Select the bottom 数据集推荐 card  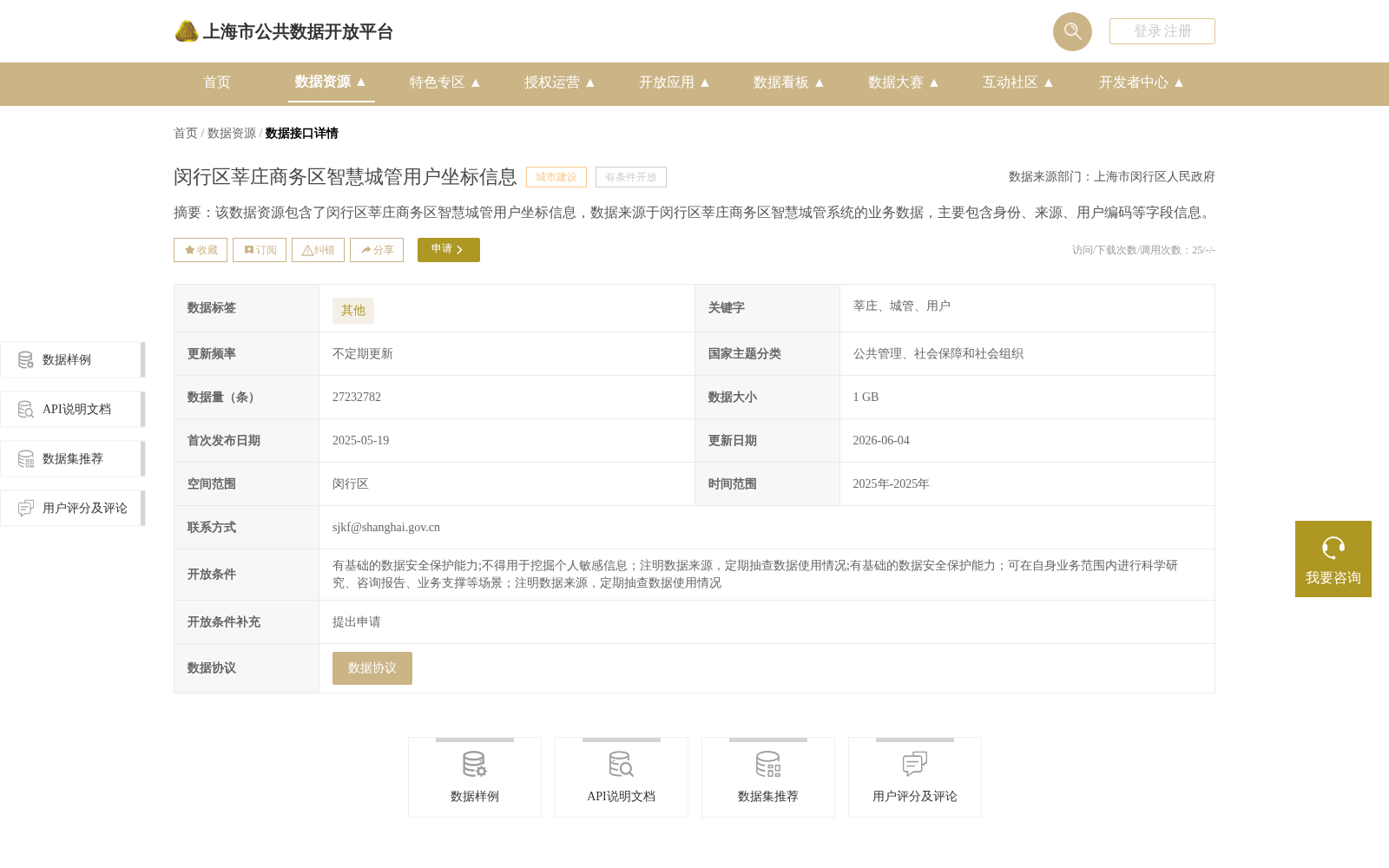[x=768, y=778]
